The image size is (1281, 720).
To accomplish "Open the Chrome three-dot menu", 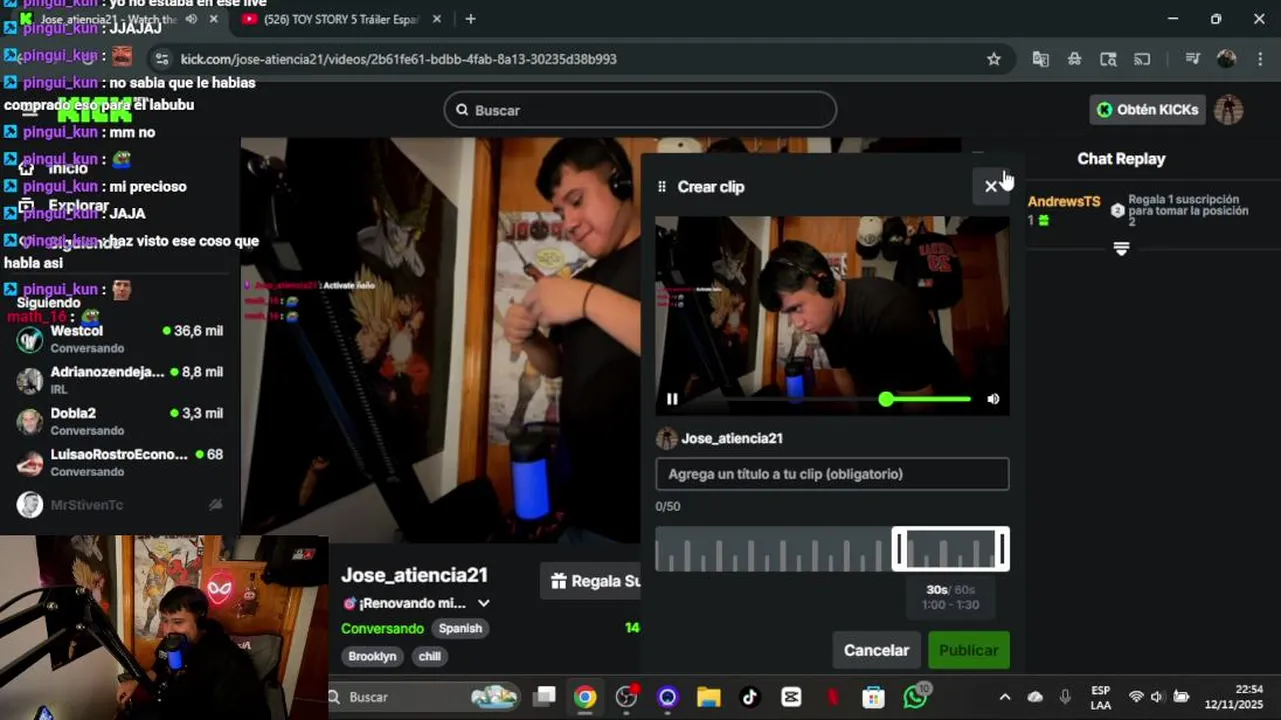I will [1259, 59].
